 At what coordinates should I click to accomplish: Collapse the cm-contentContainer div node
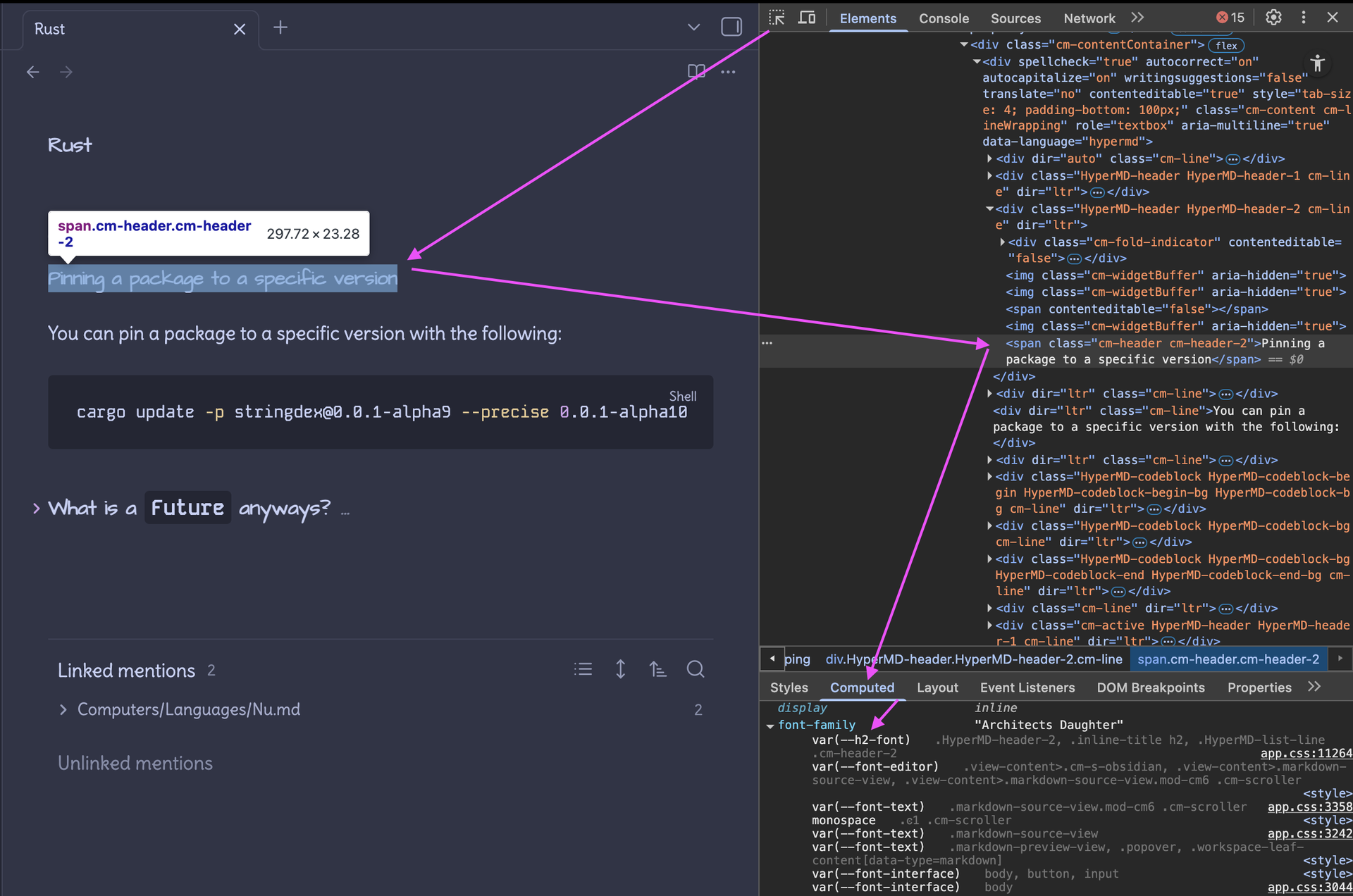pyautogui.click(x=965, y=44)
